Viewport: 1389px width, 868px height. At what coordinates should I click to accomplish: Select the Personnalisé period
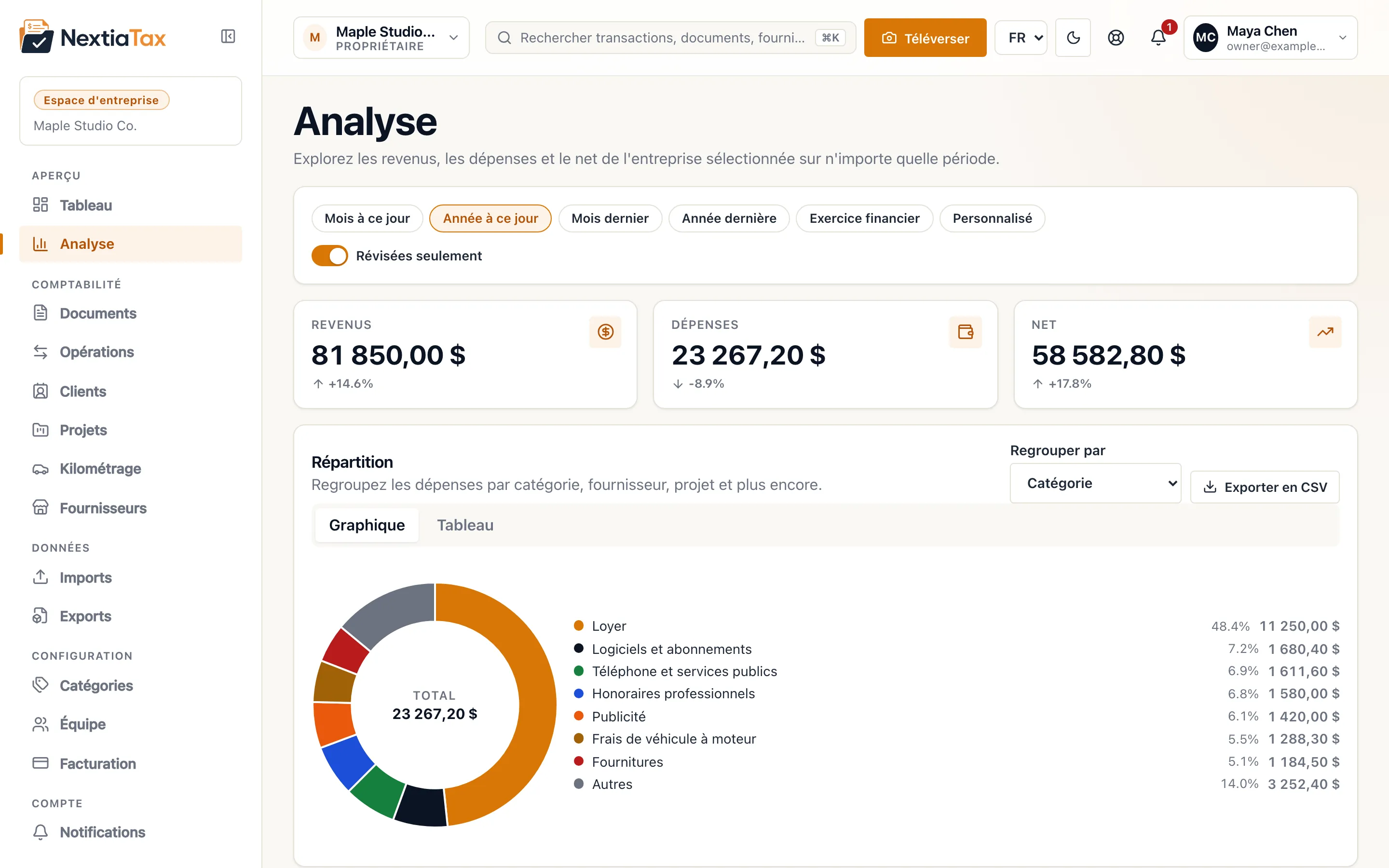pos(993,218)
